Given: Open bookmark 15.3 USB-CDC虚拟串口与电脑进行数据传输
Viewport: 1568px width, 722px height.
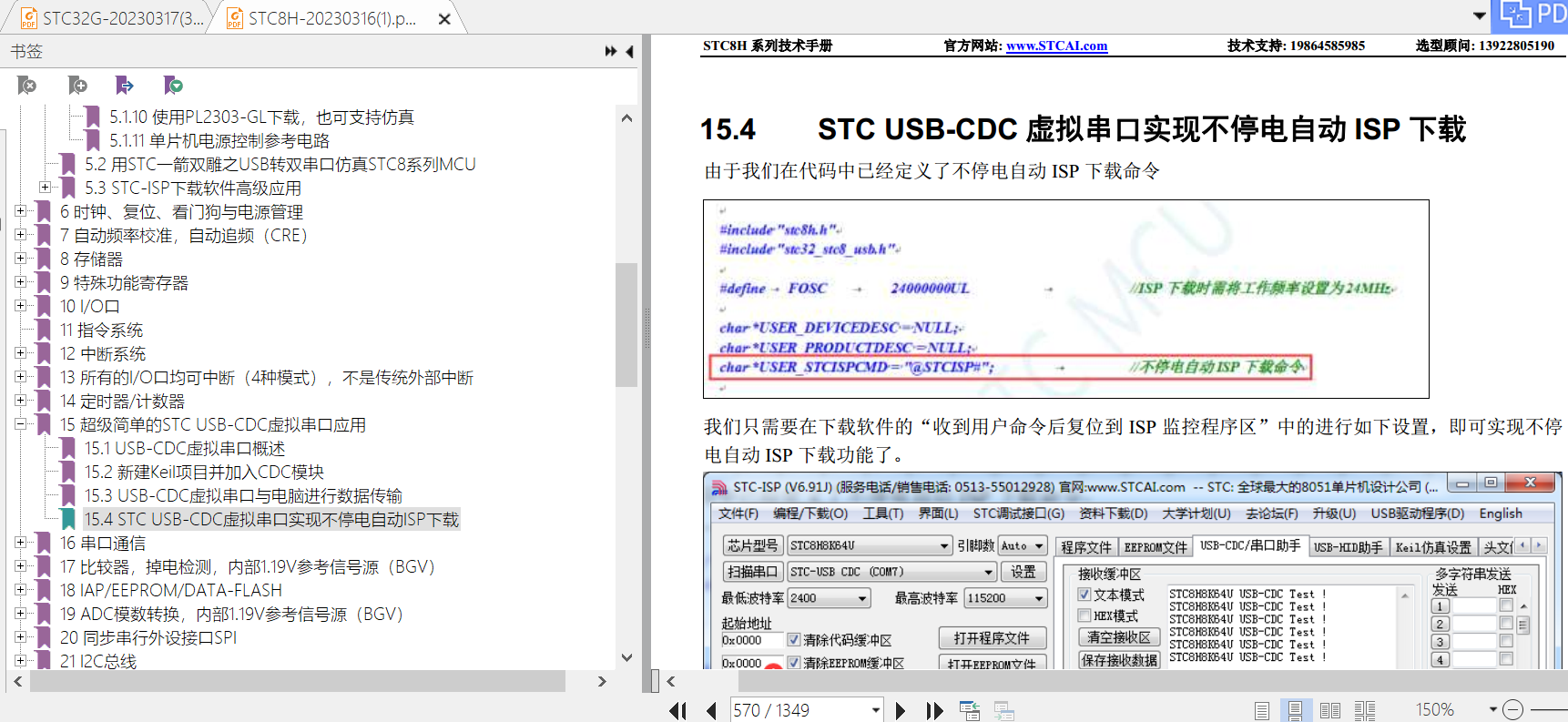Looking at the screenshot, I should pos(243,495).
